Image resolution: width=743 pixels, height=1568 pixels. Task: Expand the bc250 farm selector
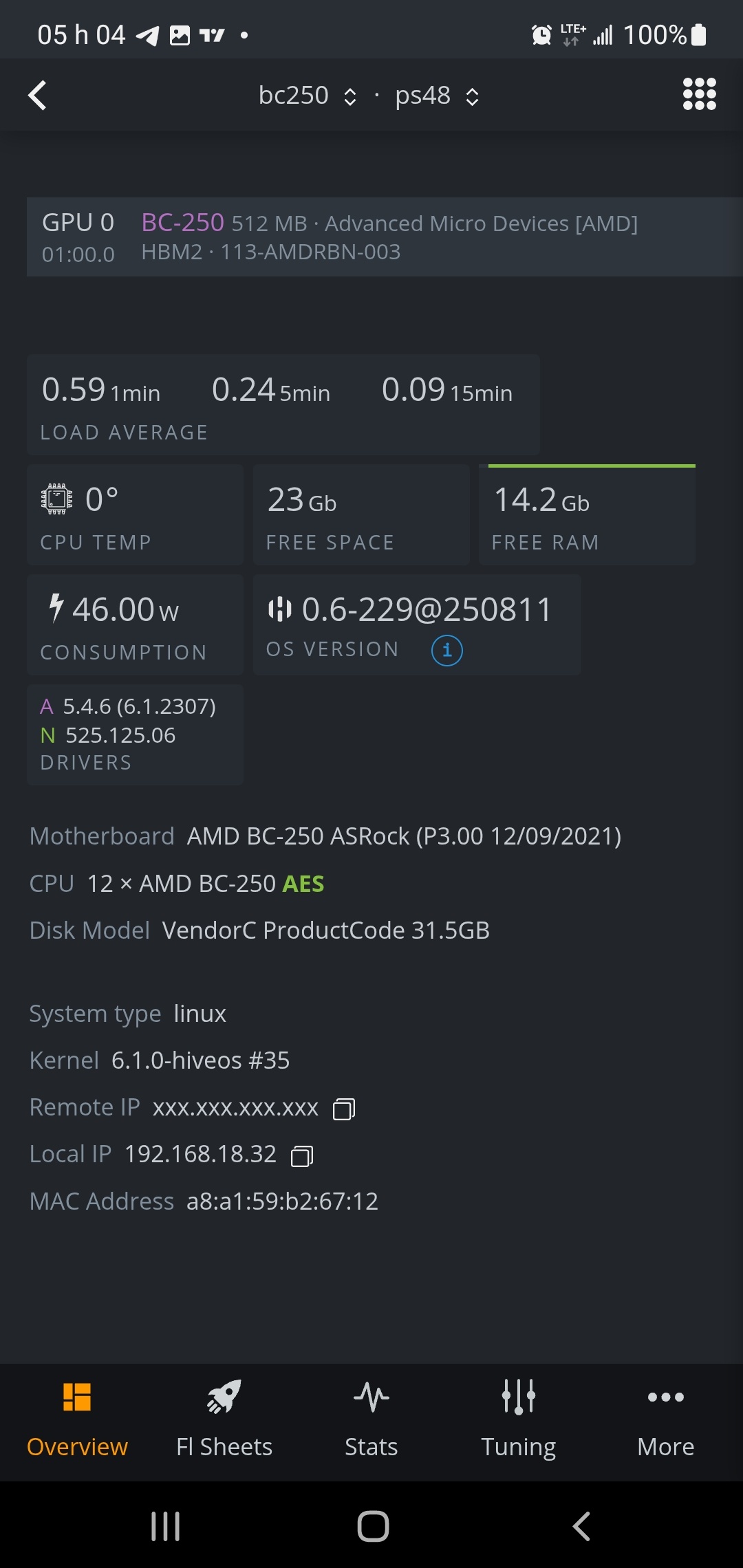point(308,96)
